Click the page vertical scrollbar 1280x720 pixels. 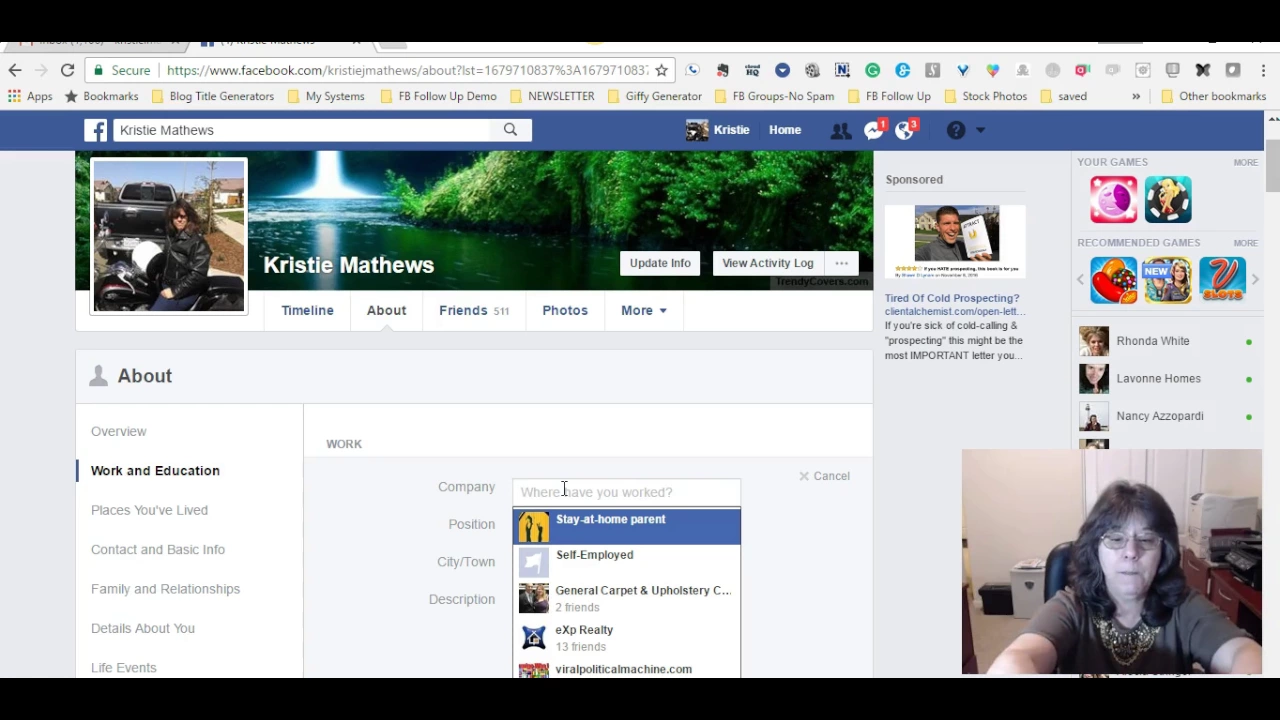click(x=1272, y=166)
